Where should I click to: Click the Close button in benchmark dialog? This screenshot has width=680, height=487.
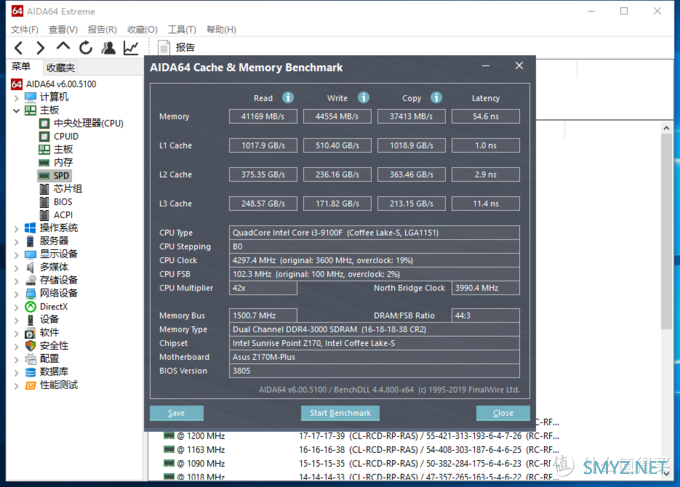coord(503,413)
